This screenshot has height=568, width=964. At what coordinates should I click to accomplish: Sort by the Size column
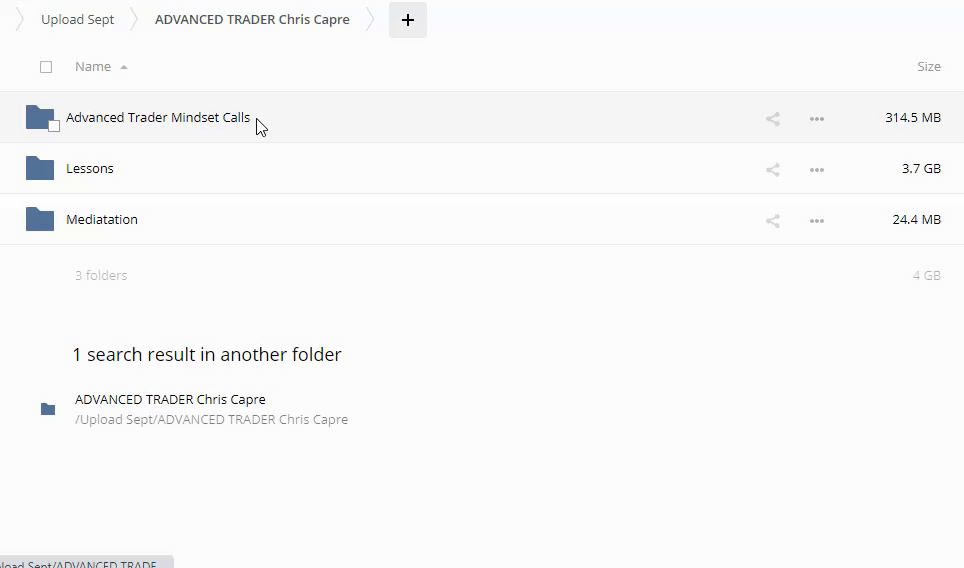coord(928,66)
